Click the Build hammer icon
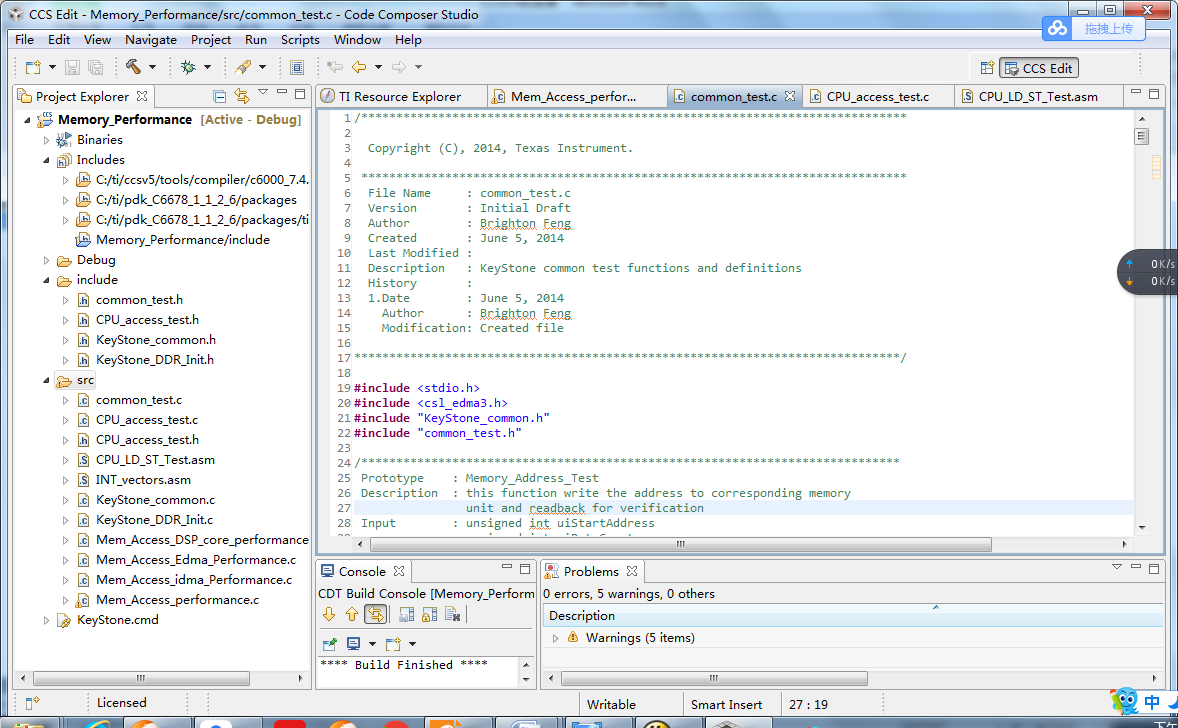Screen dimensions: 1178x728 point(133,67)
